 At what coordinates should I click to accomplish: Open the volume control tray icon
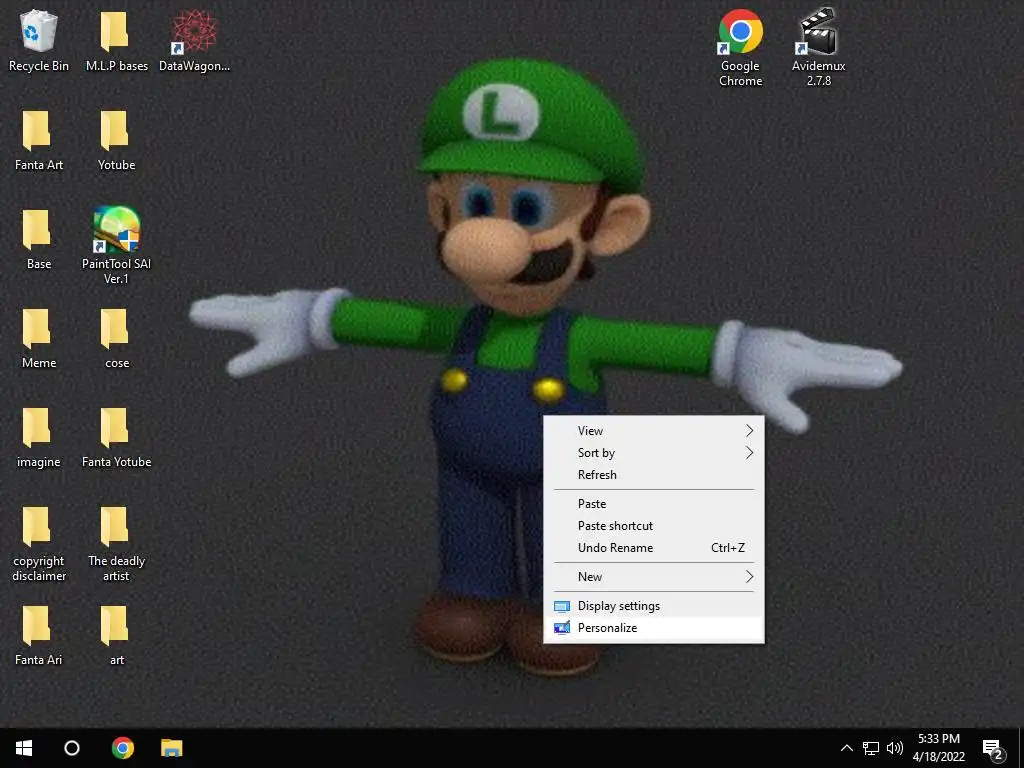(x=895, y=748)
